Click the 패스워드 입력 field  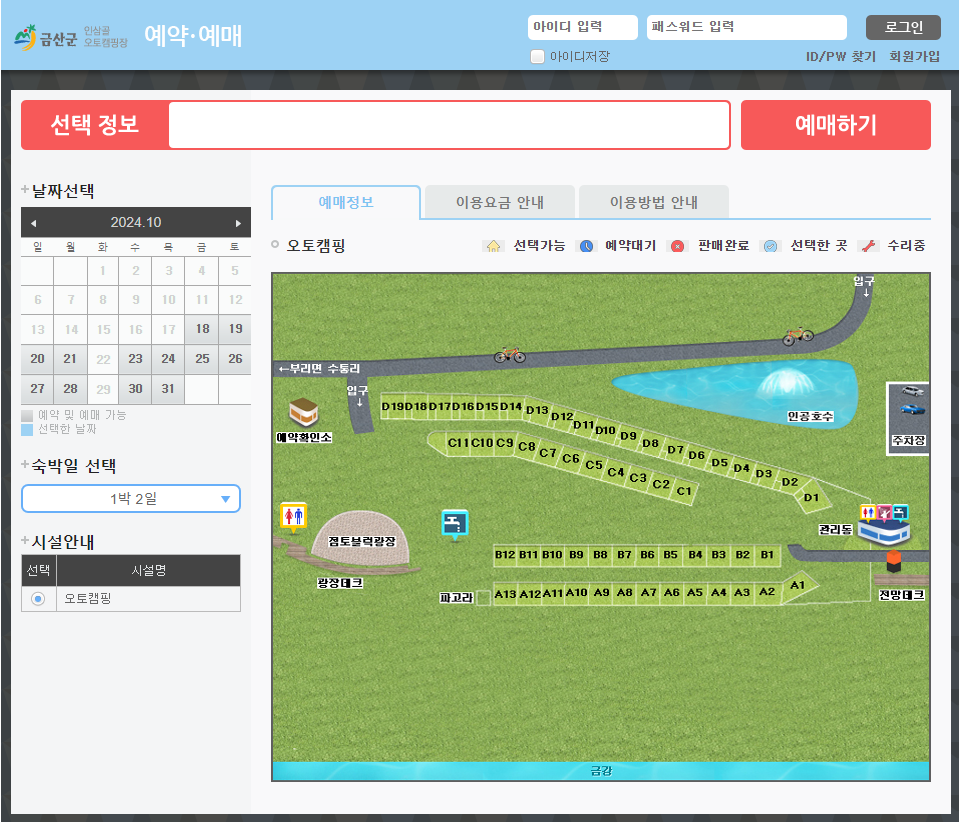(x=747, y=28)
